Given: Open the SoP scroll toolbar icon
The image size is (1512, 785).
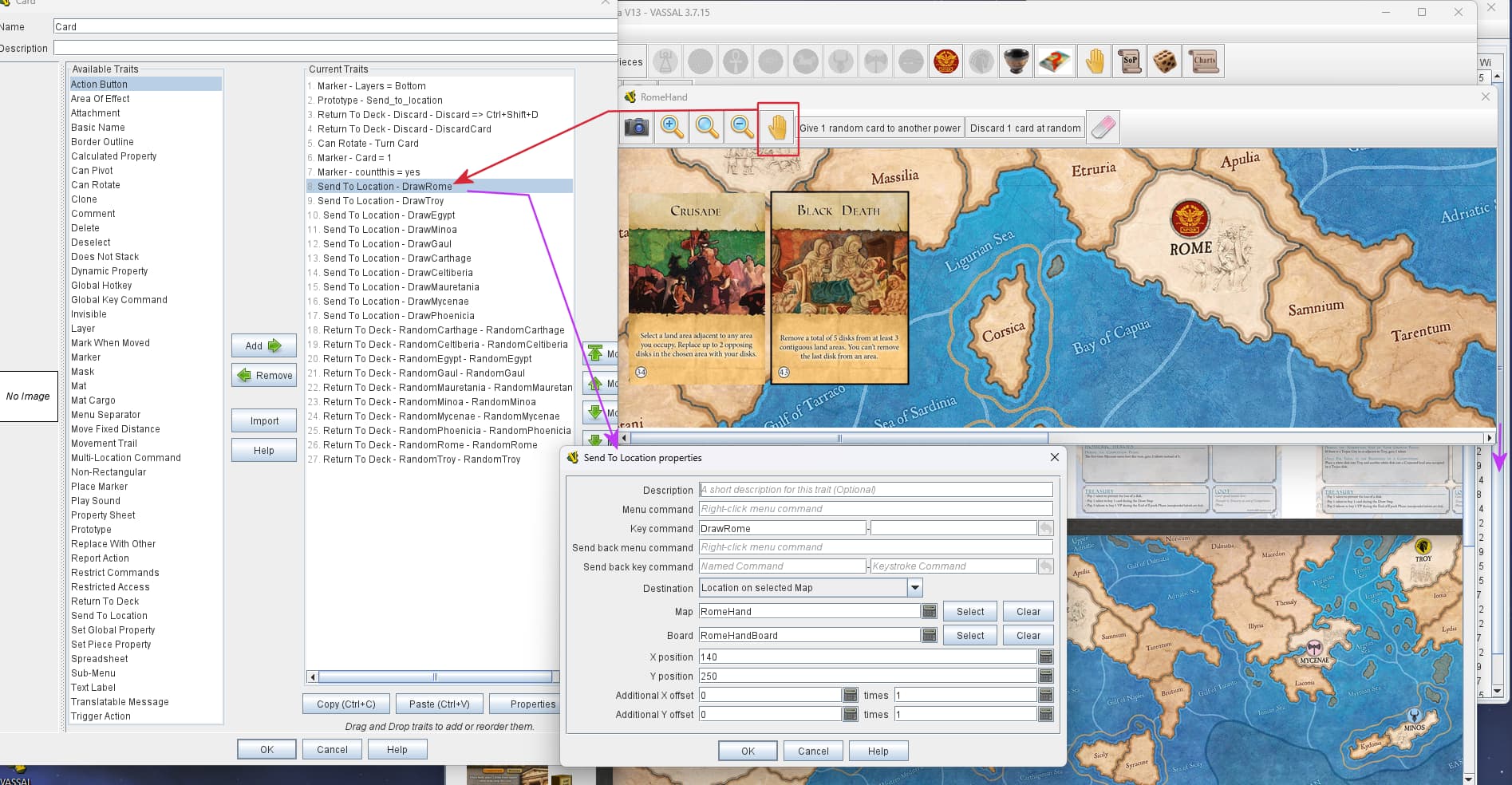Looking at the screenshot, I should coord(1130,61).
